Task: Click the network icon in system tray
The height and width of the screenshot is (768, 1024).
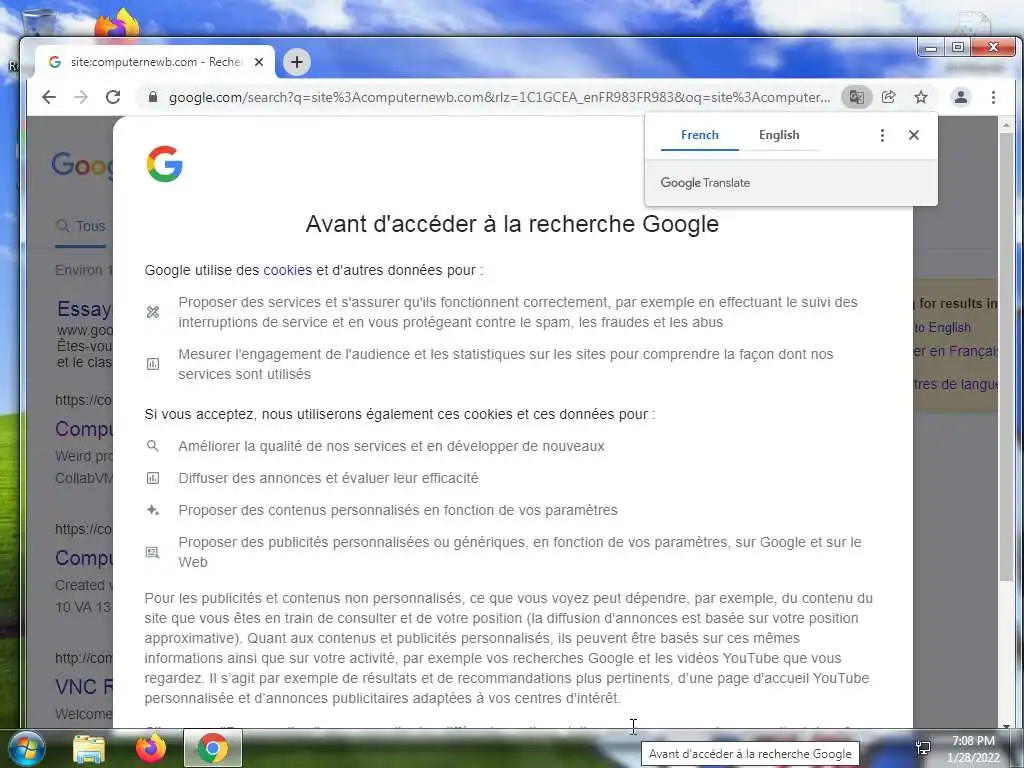Action: (923, 749)
